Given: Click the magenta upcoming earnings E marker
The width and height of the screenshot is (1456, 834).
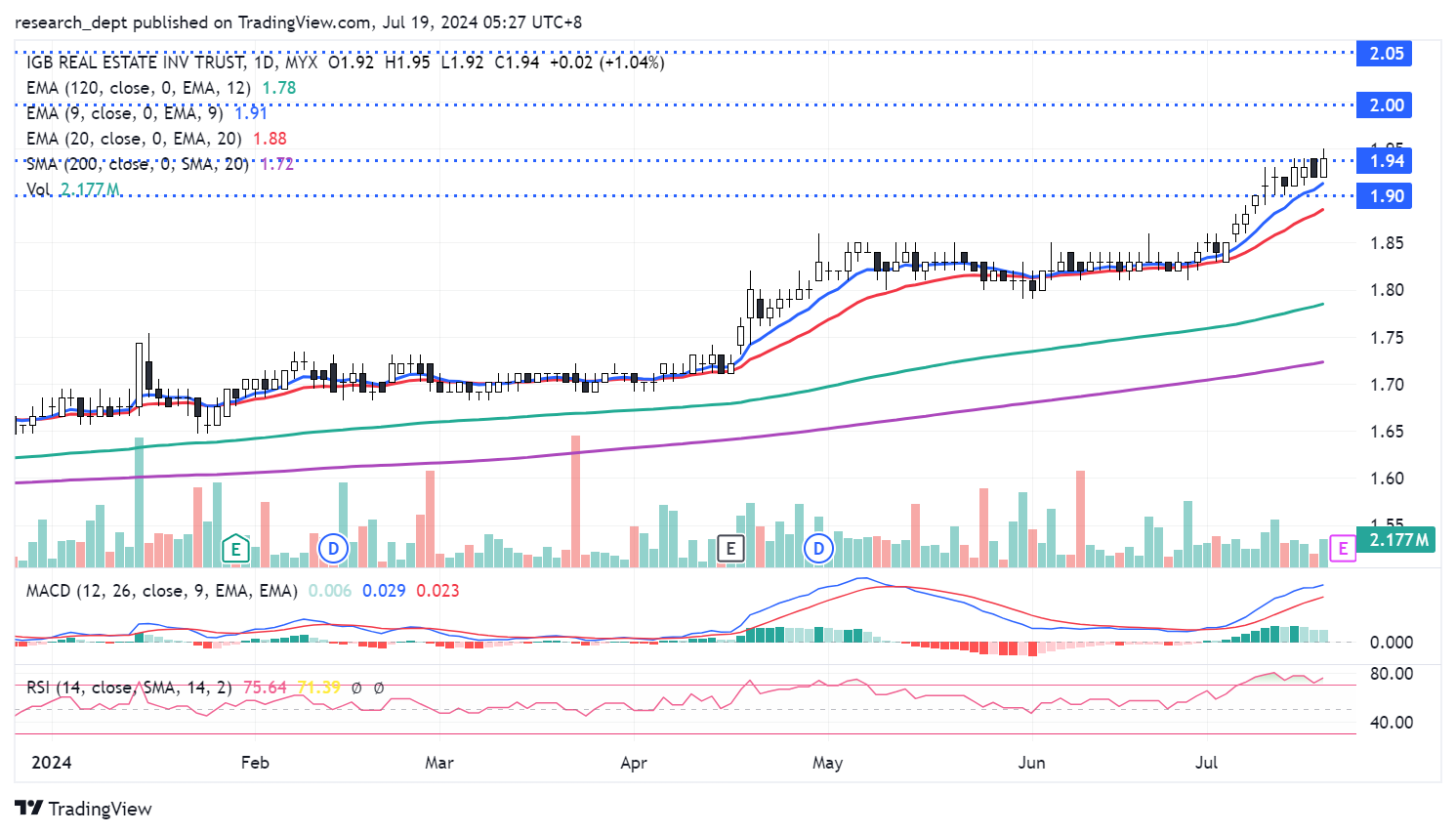Looking at the screenshot, I should 1343,549.
